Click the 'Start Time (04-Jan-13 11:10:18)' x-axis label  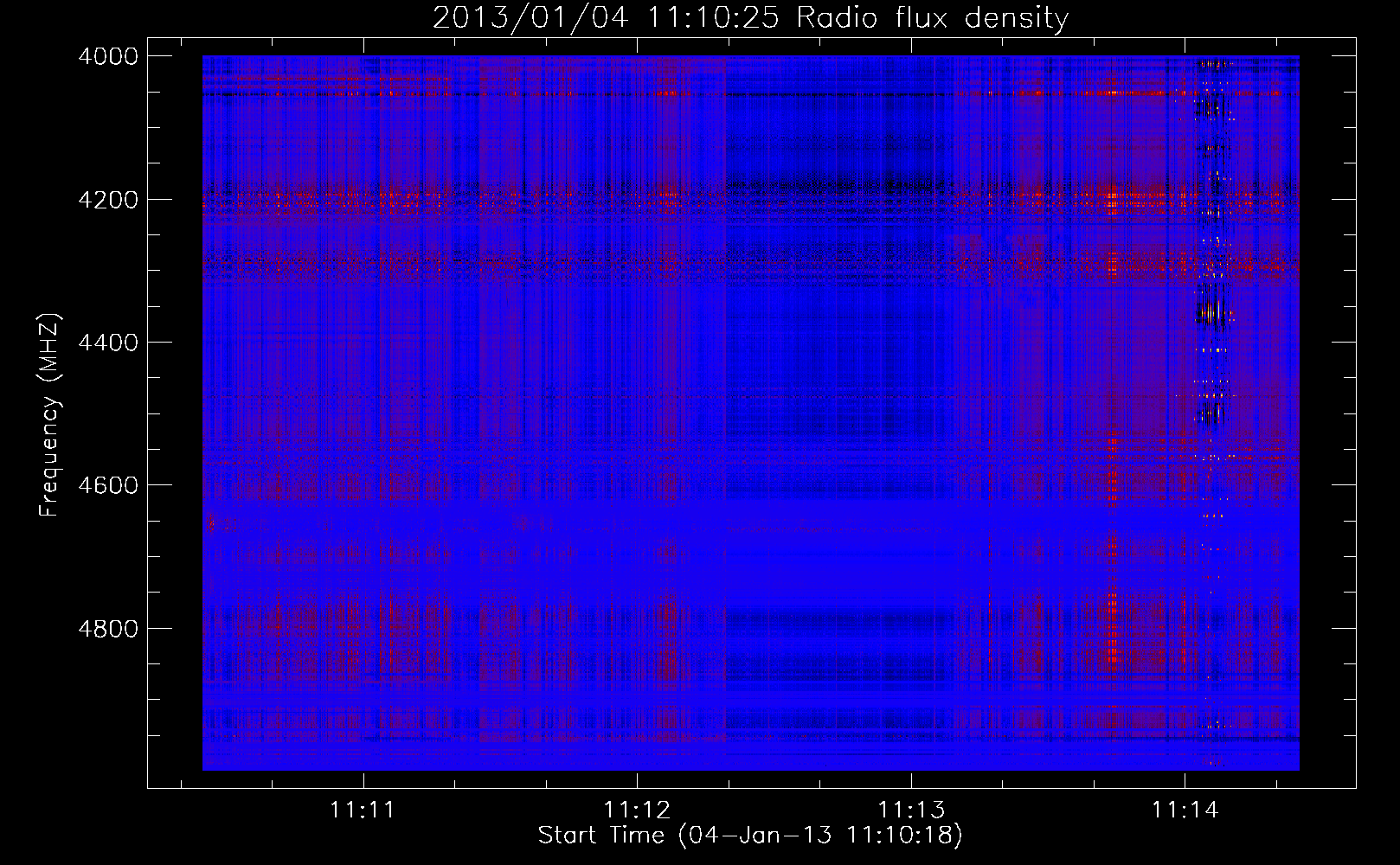[750, 836]
